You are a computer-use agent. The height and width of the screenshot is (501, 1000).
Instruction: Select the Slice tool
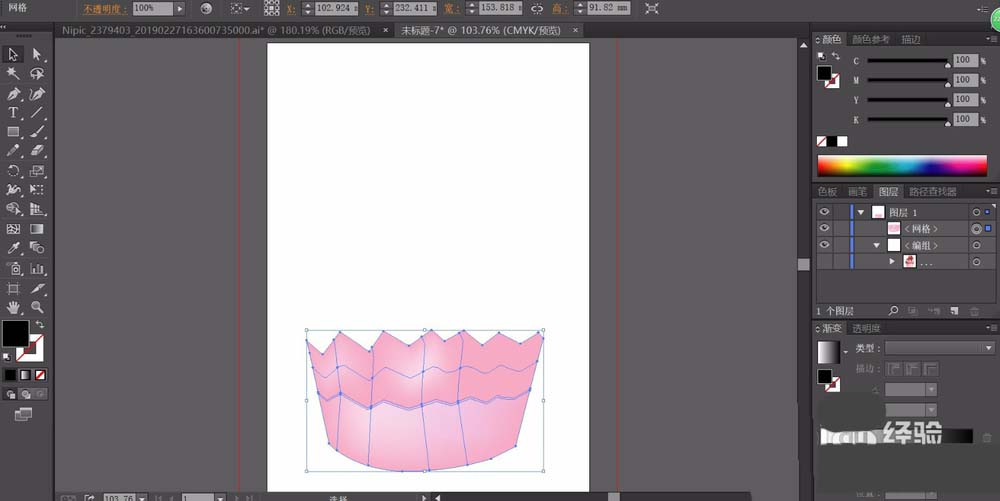(x=37, y=289)
